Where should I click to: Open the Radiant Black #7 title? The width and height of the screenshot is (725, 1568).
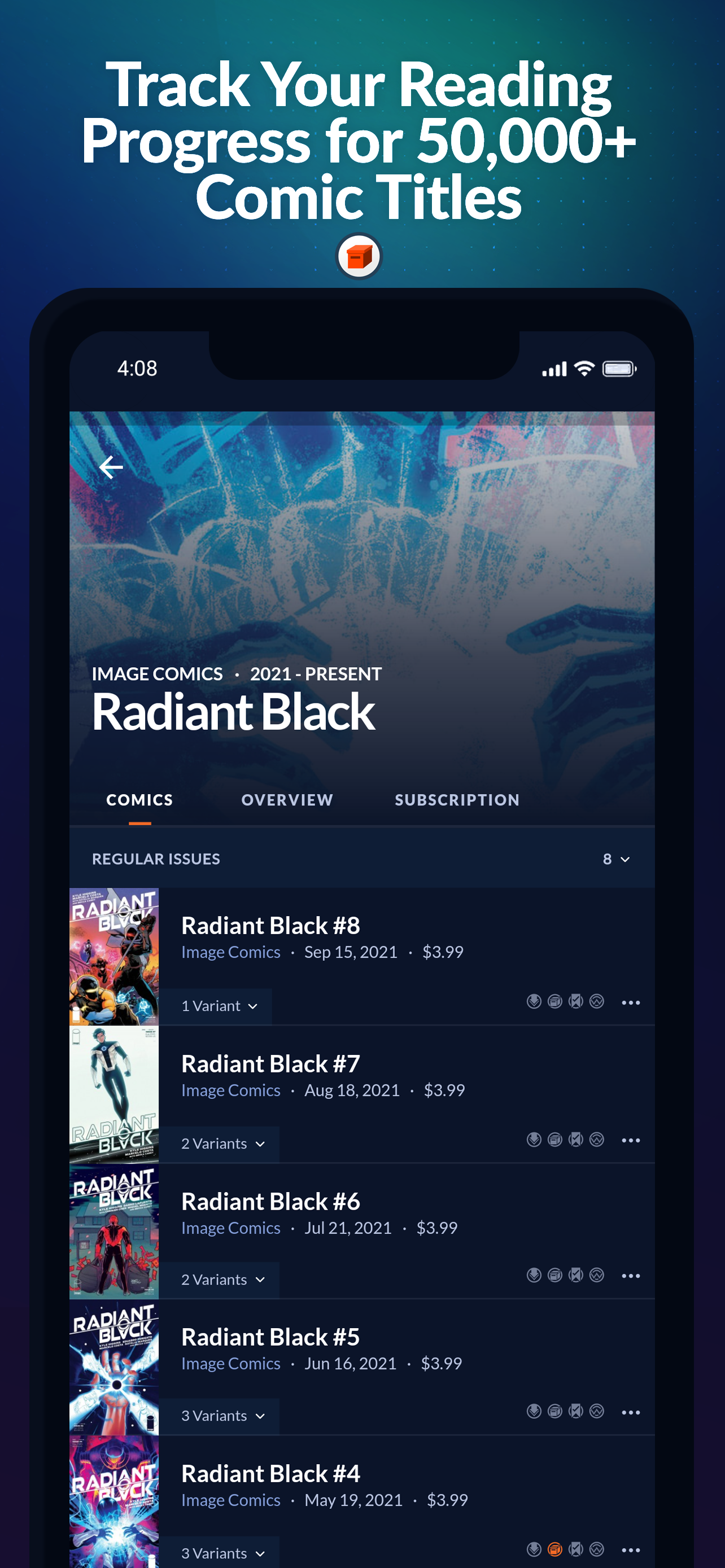coord(271,1063)
